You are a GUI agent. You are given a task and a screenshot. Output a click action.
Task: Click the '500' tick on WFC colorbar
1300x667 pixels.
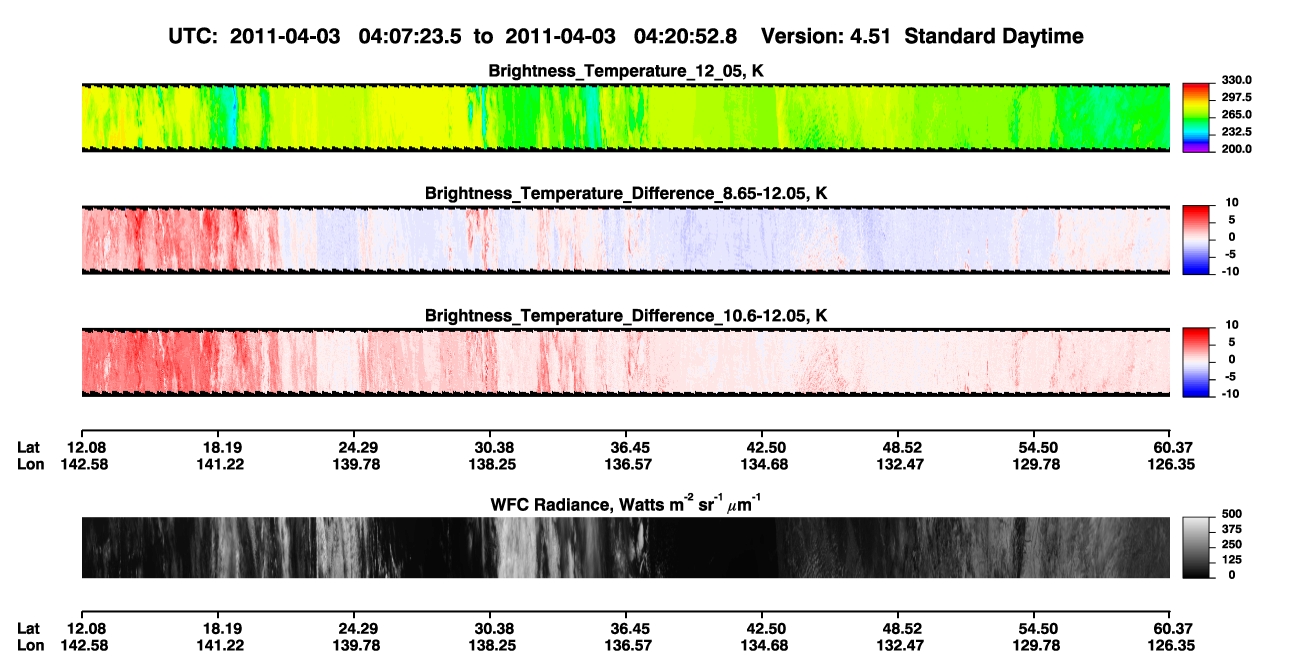1230,513
